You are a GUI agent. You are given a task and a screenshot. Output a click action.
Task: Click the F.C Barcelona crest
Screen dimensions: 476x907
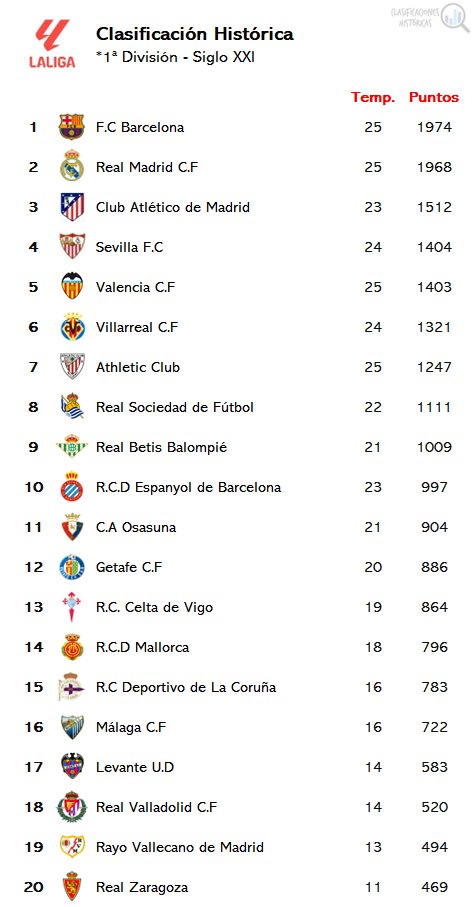72,127
